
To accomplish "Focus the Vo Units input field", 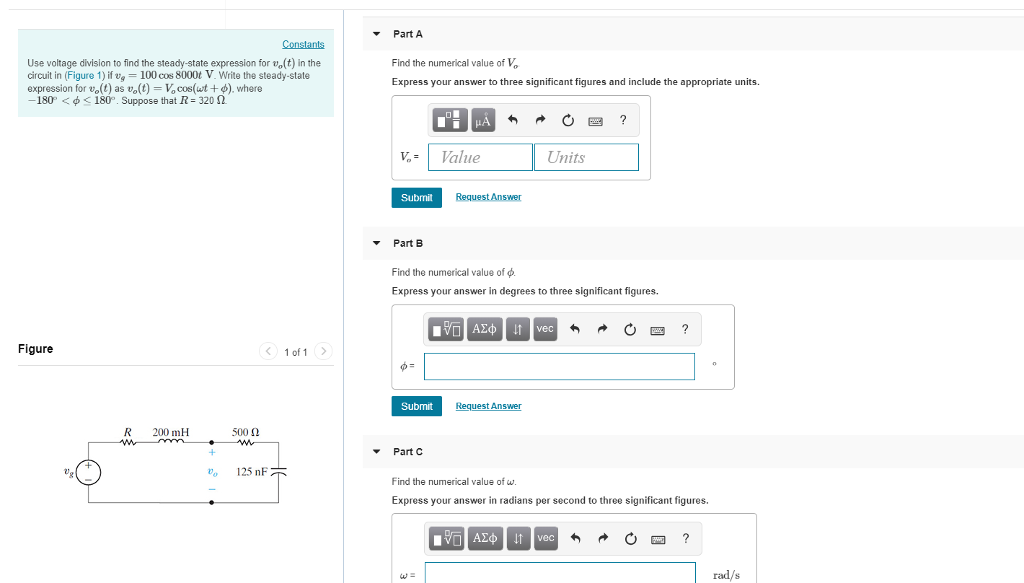I will pyautogui.click(x=586, y=157).
